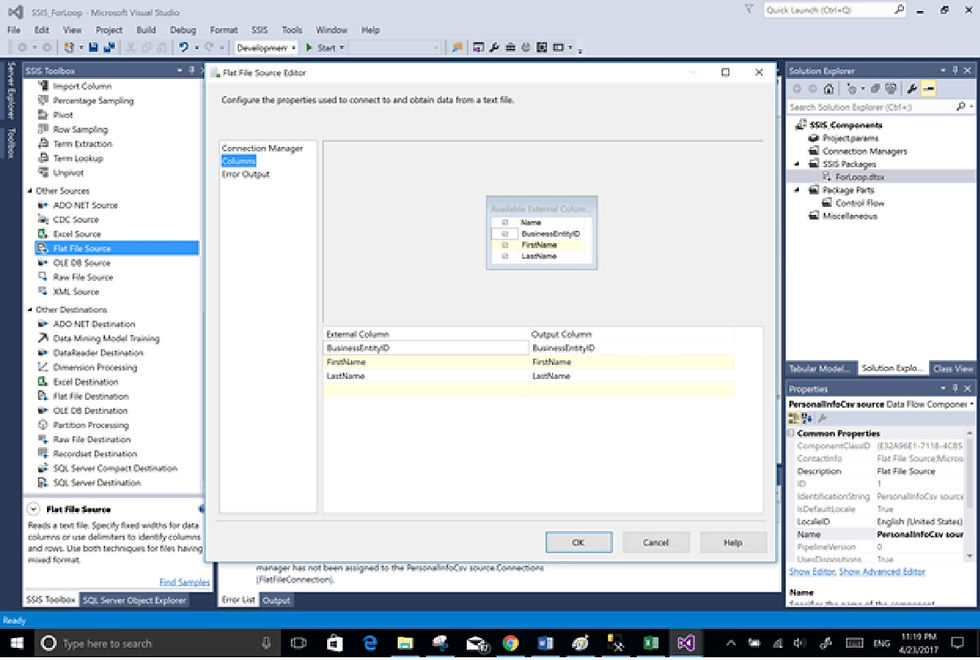Image resolution: width=980 pixels, height=660 pixels.
Task: Toggle the select-all Name header checkbox
Action: [x=505, y=222]
